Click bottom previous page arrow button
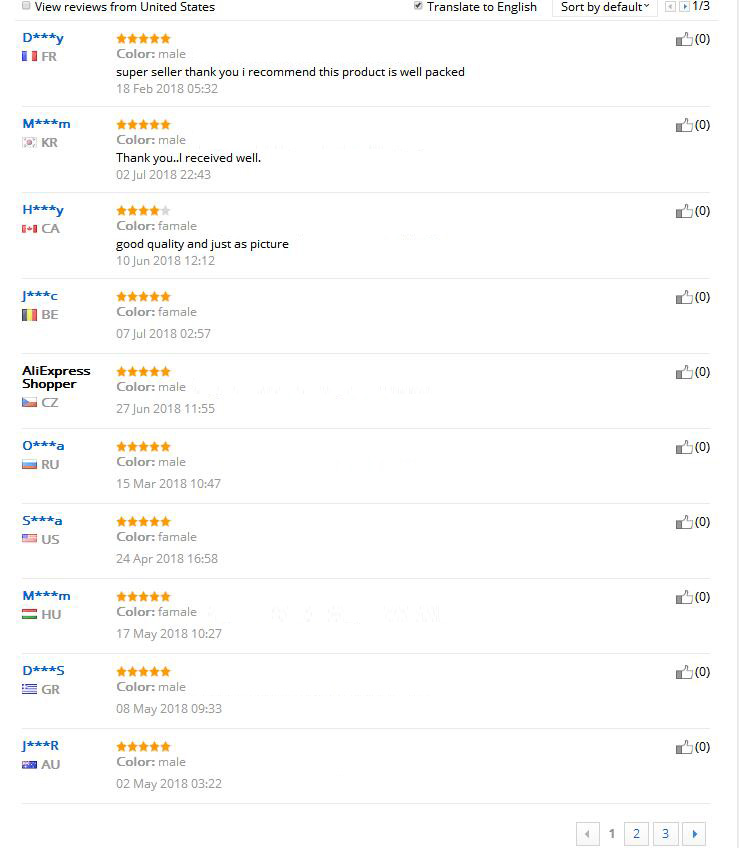This screenshot has height=848, width=739. click(x=588, y=833)
